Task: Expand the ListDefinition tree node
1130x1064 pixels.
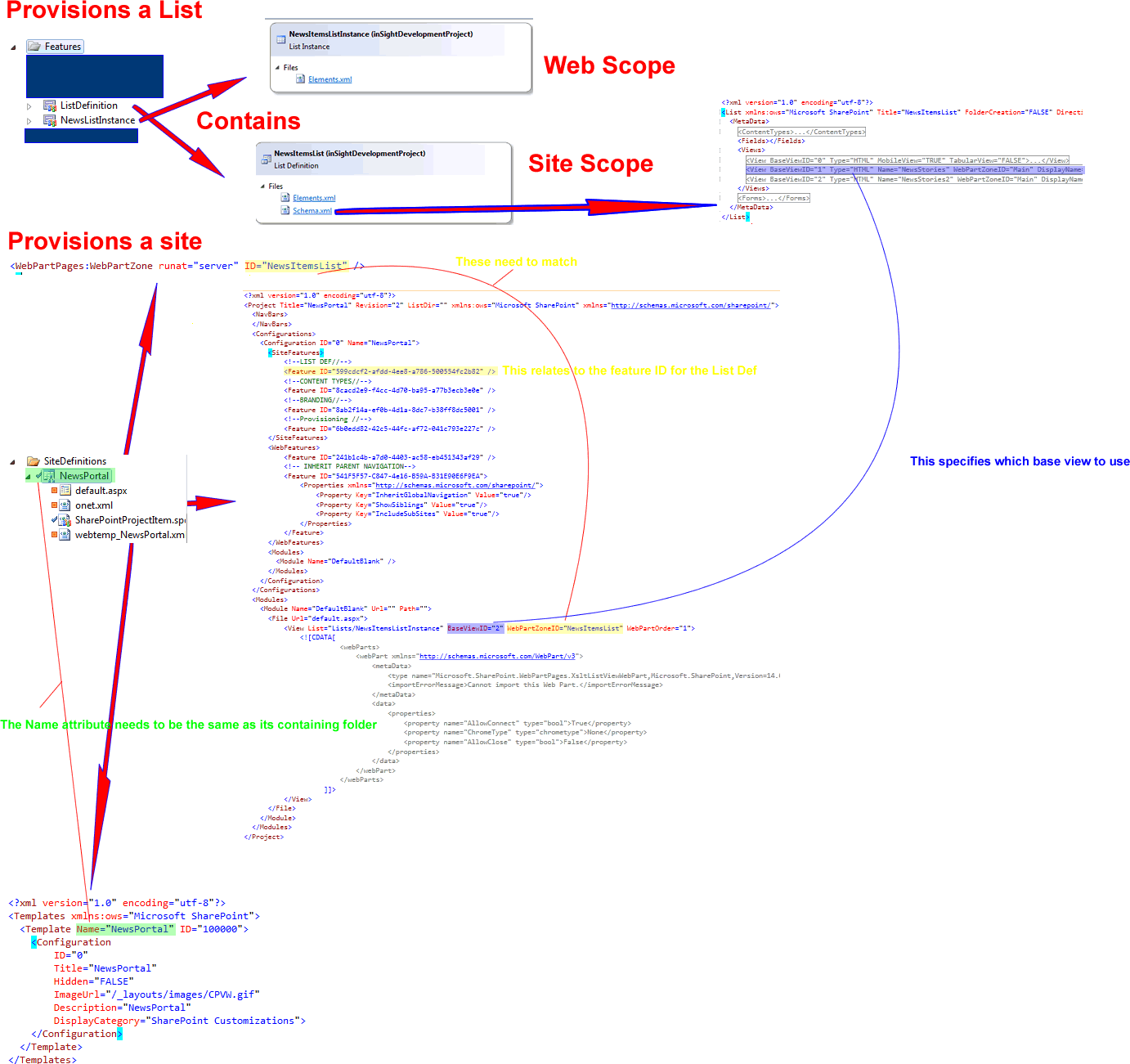Action: (x=29, y=106)
